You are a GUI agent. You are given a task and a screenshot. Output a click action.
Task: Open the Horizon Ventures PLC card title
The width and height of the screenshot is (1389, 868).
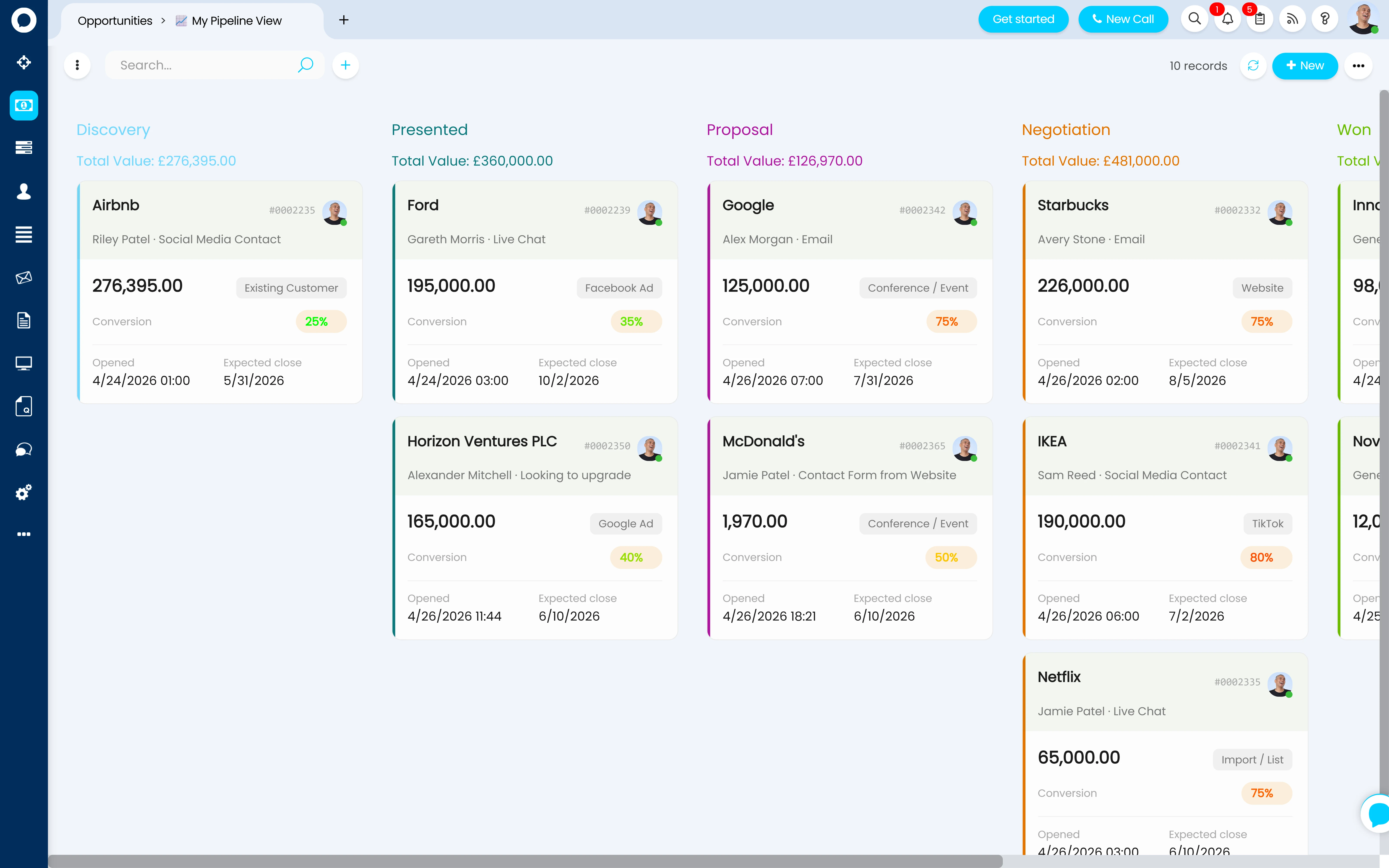point(482,441)
